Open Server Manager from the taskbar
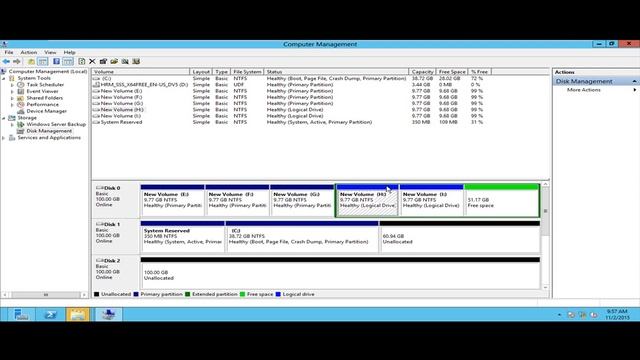 [20, 314]
